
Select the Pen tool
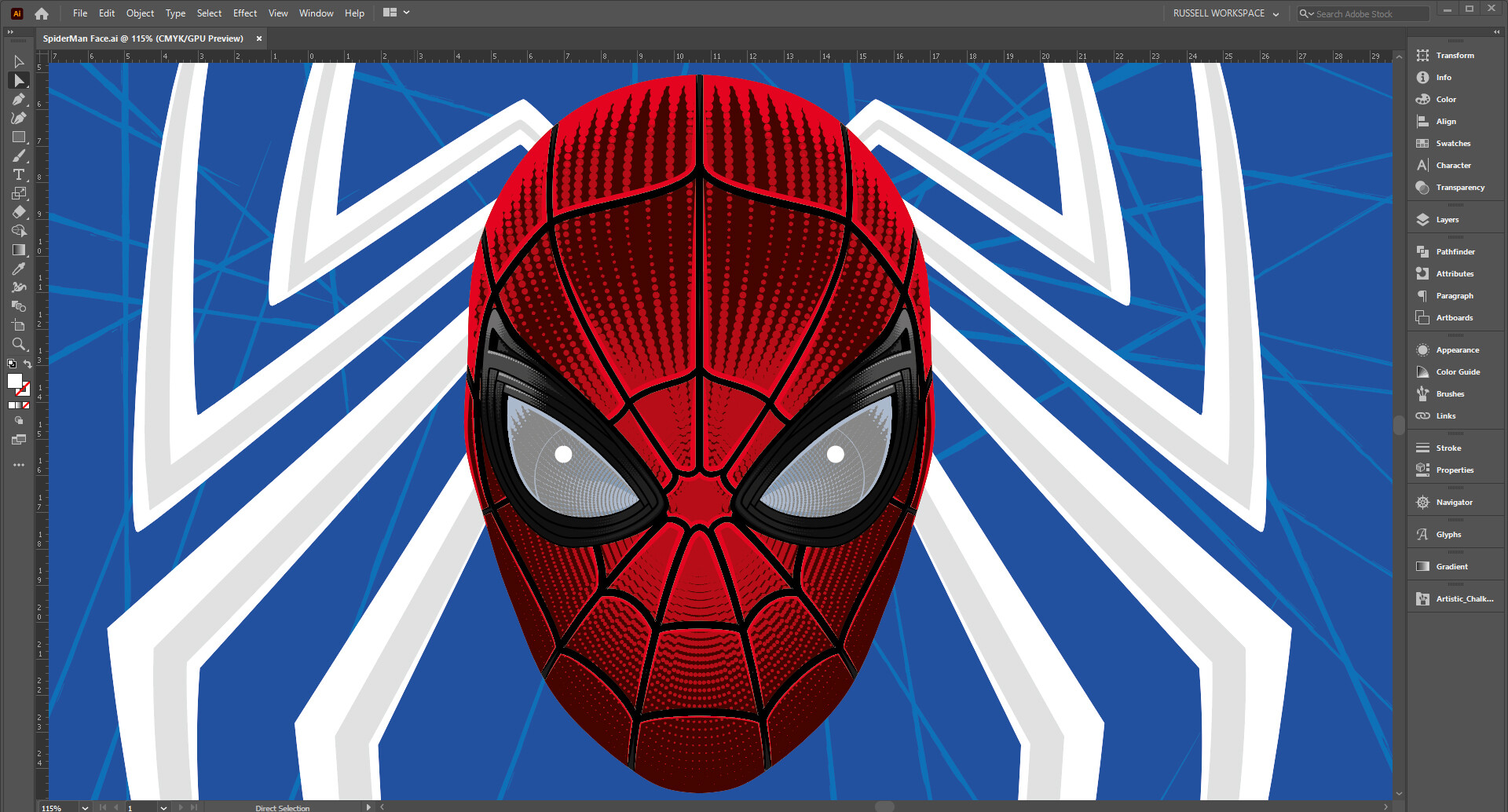(19, 100)
